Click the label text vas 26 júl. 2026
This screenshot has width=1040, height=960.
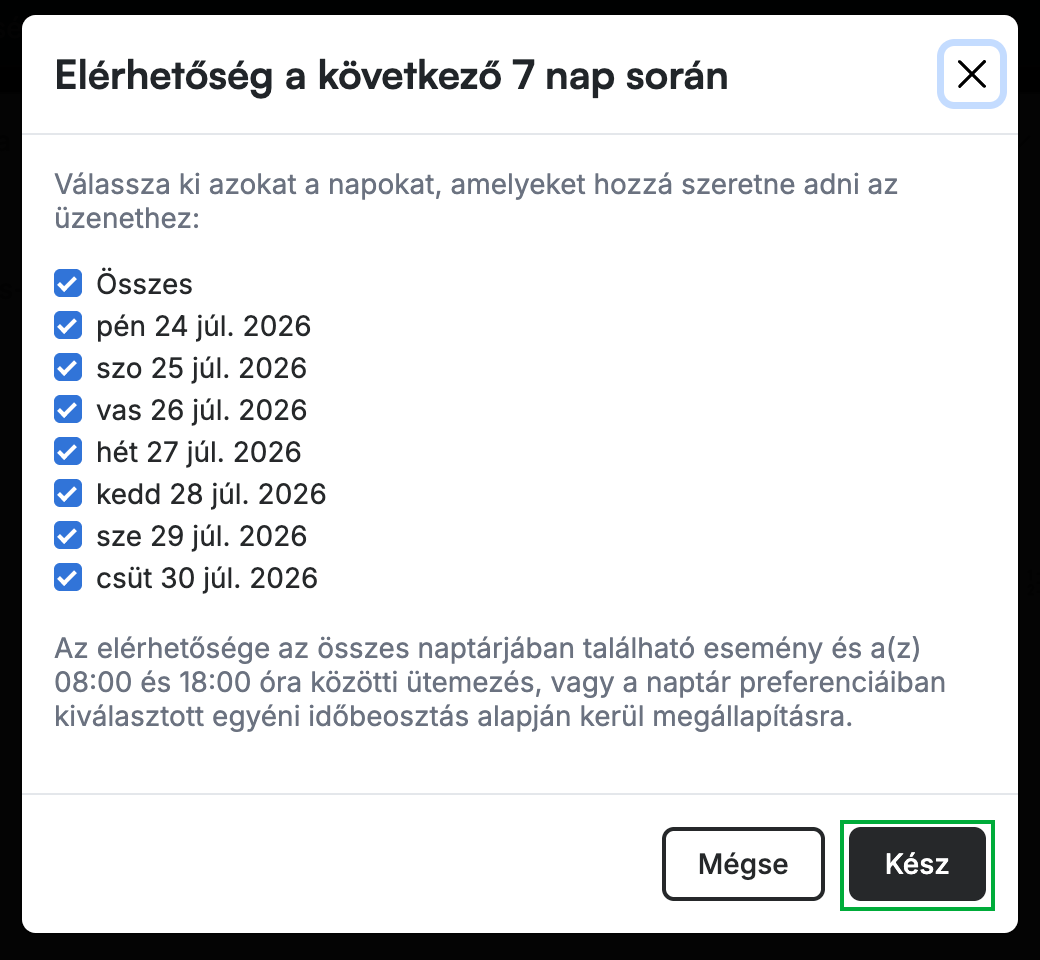coord(202,410)
